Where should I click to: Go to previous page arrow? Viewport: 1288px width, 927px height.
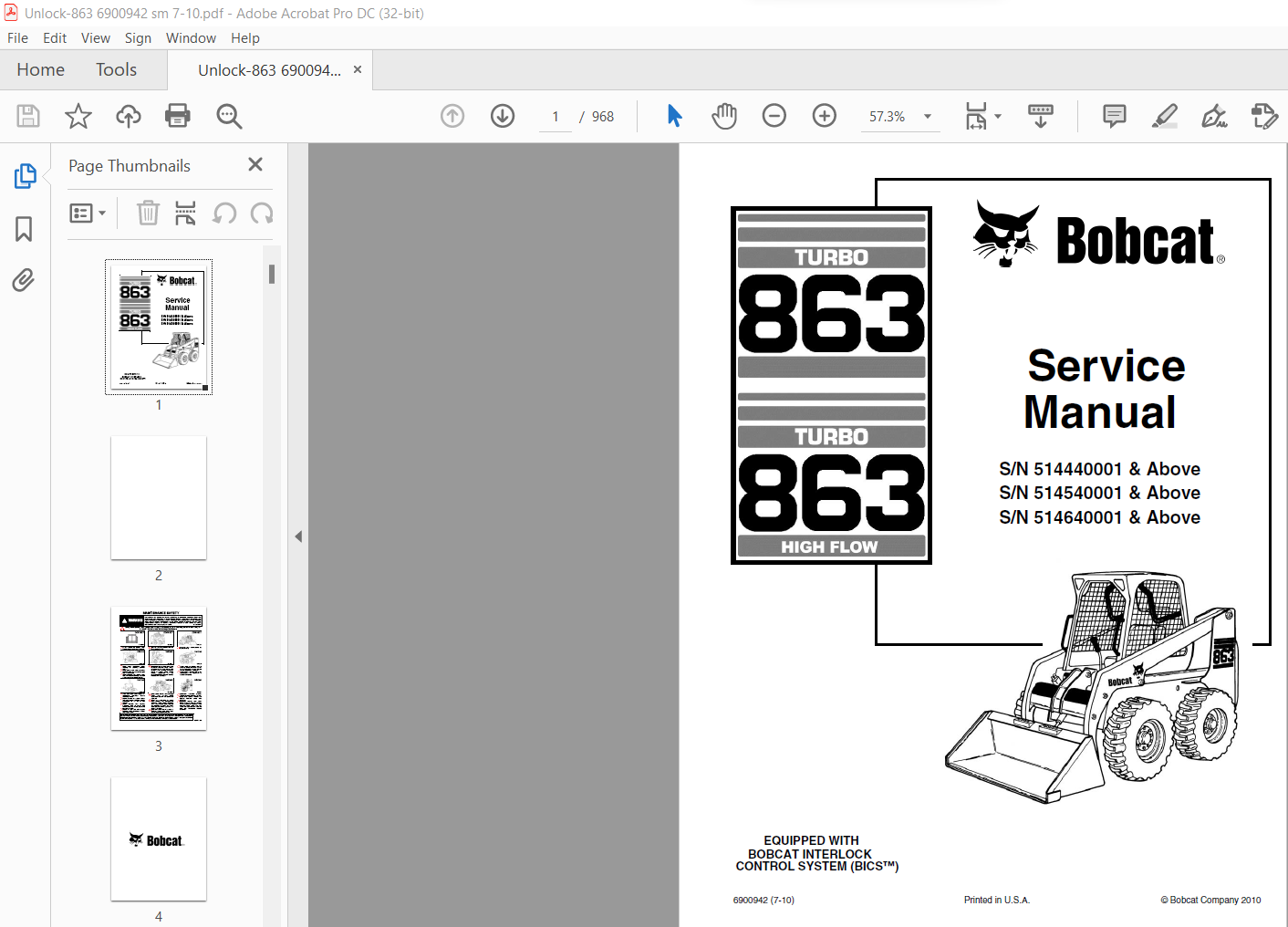pos(452,116)
